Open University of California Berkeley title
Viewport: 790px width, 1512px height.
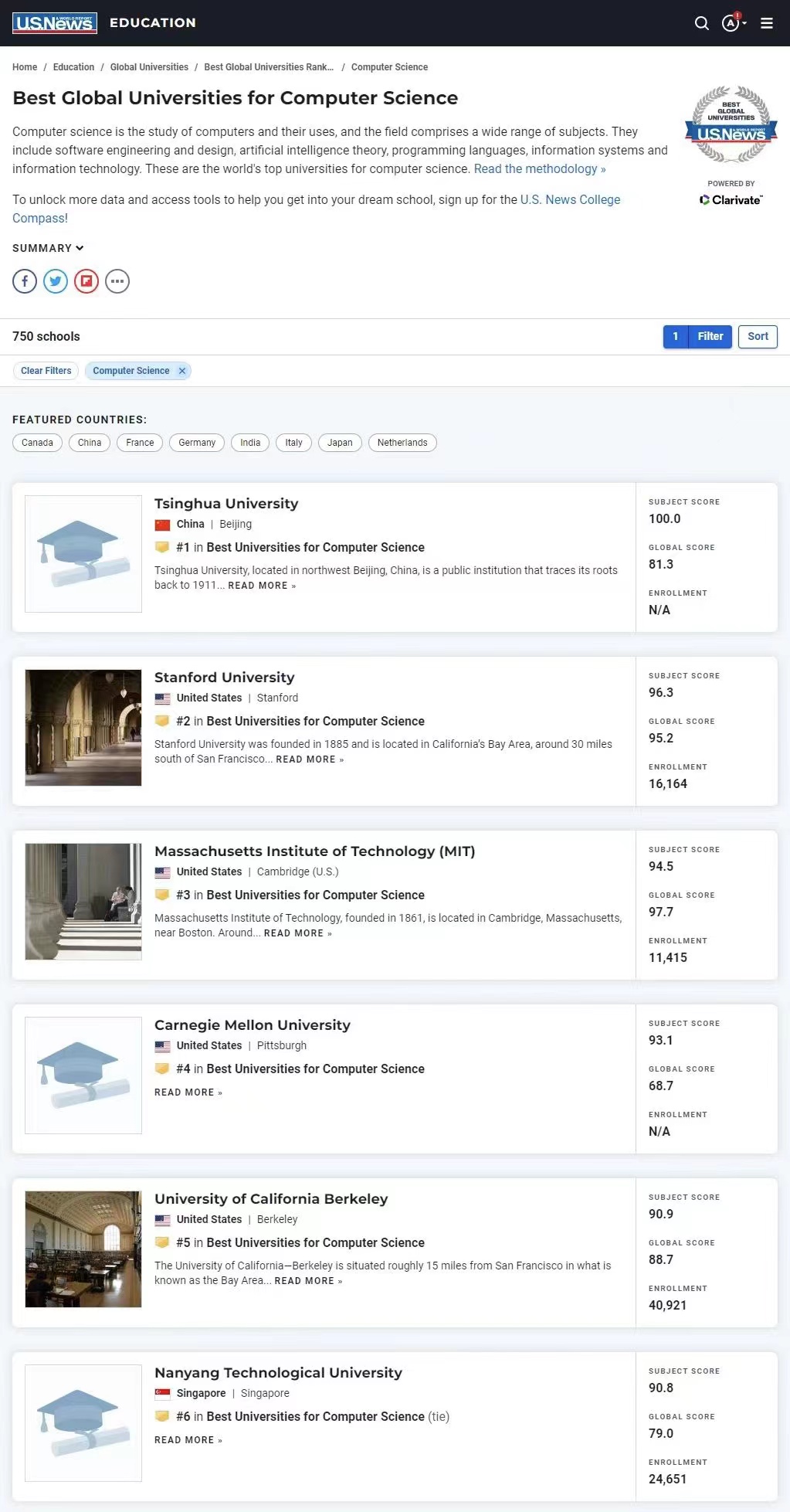[271, 1199]
